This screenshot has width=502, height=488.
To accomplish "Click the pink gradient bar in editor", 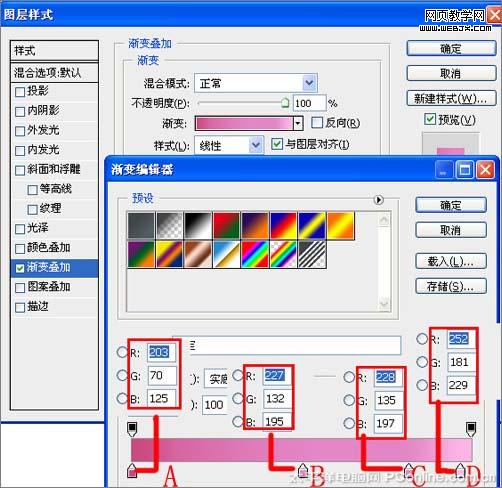I will [302, 450].
